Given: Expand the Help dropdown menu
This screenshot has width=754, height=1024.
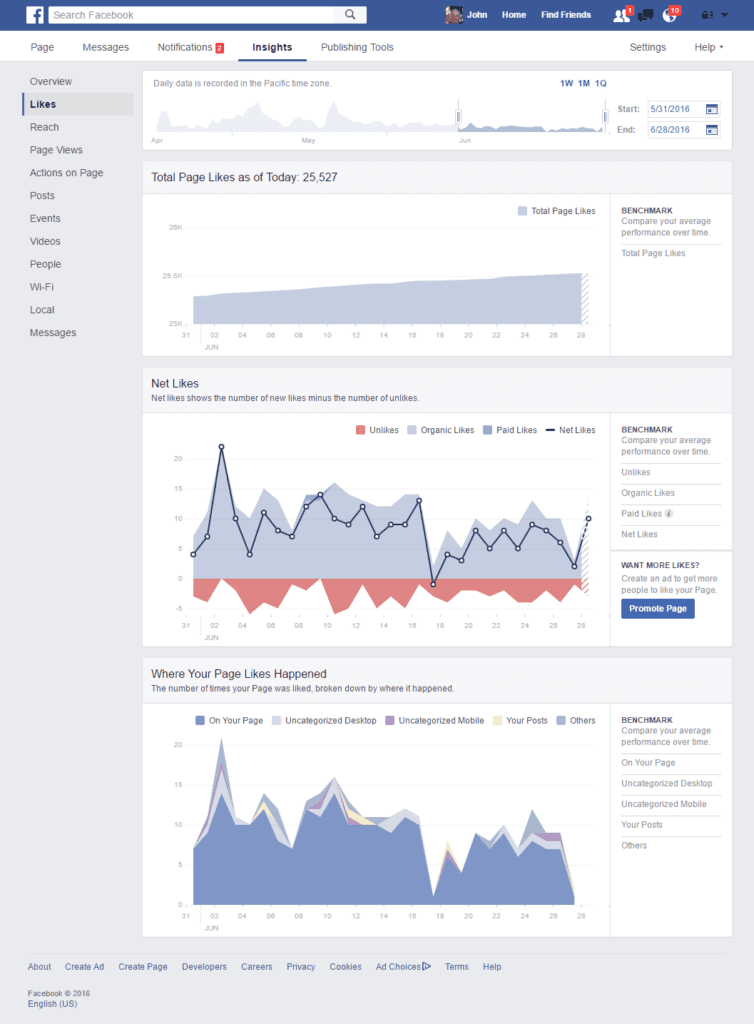Looking at the screenshot, I should [x=708, y=47].
